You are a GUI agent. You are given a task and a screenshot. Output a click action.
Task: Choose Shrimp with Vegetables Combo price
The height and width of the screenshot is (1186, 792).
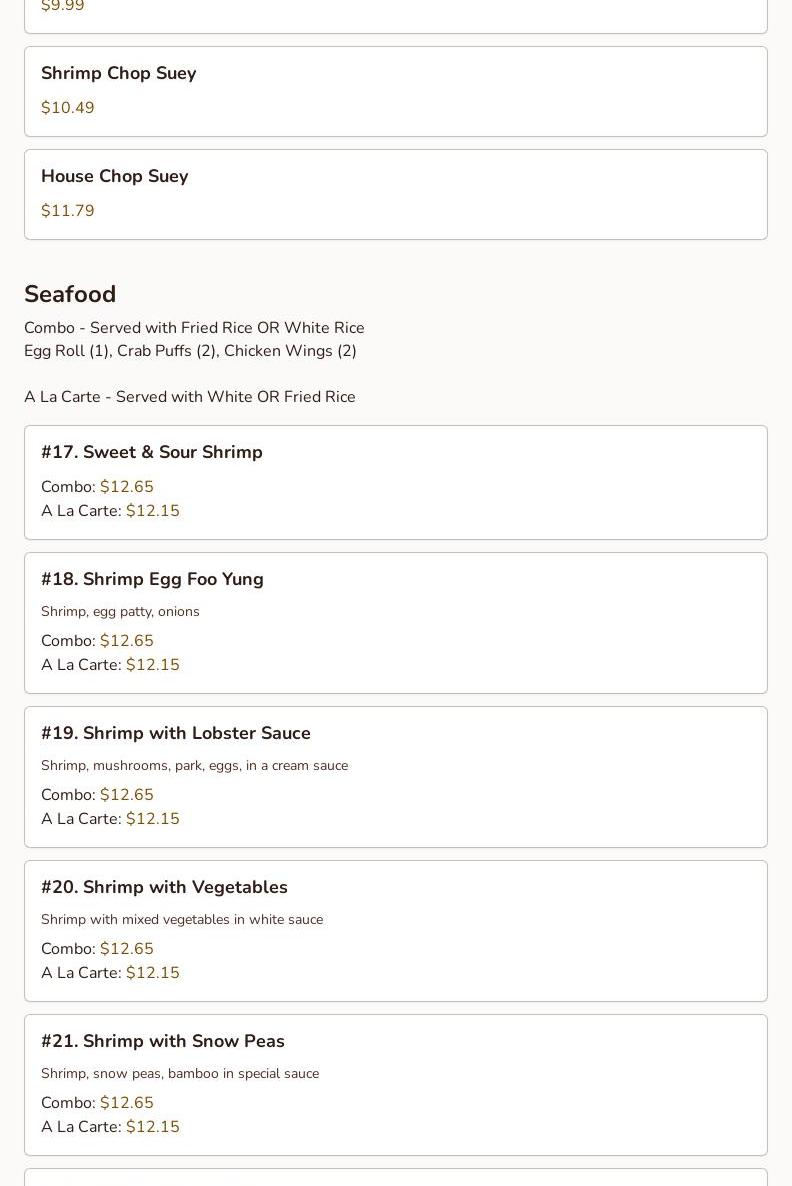(x=127, y=949)
